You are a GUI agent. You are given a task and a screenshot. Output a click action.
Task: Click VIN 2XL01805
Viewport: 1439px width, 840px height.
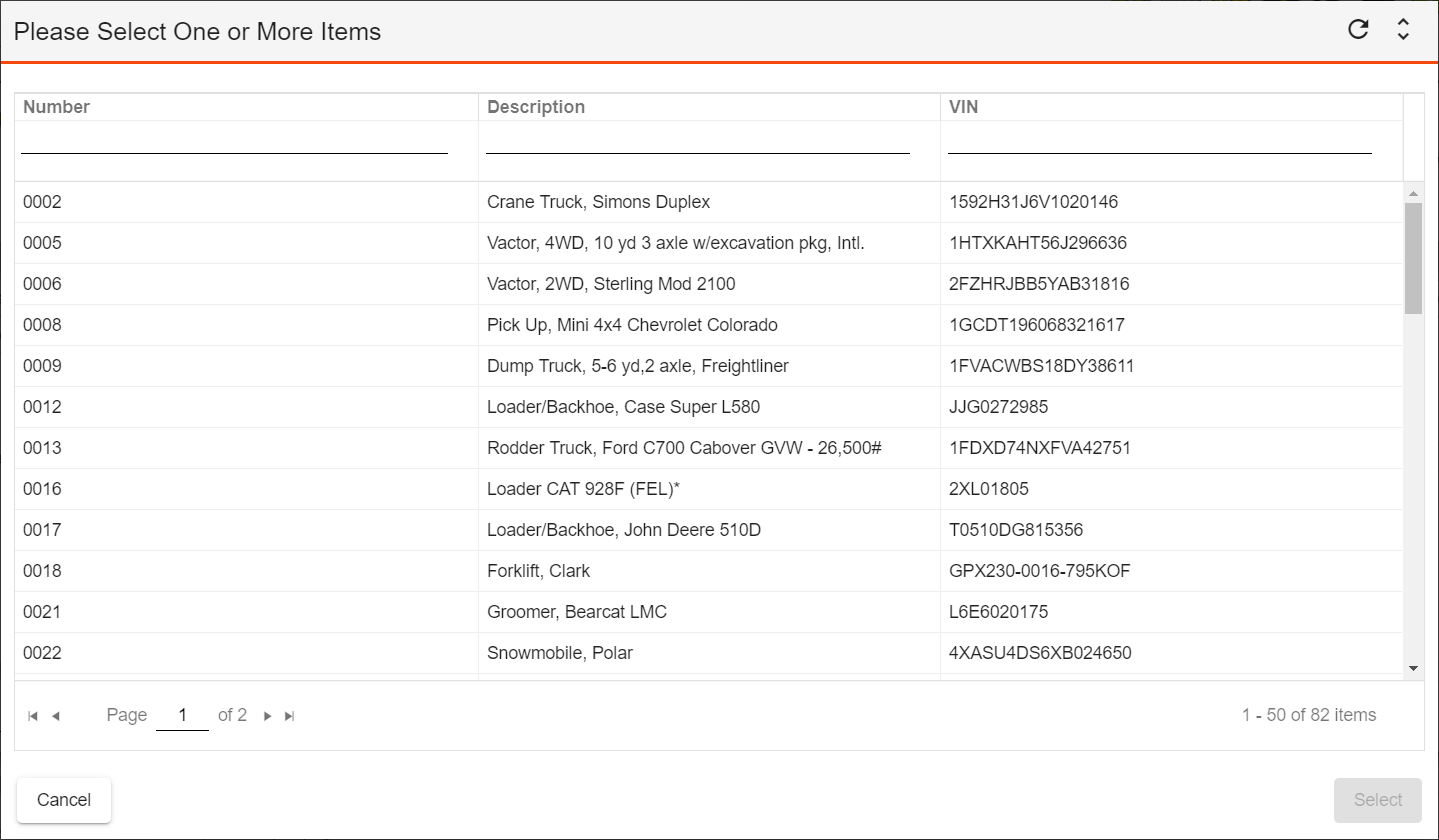pyautogui.click(x=989, y=489)
